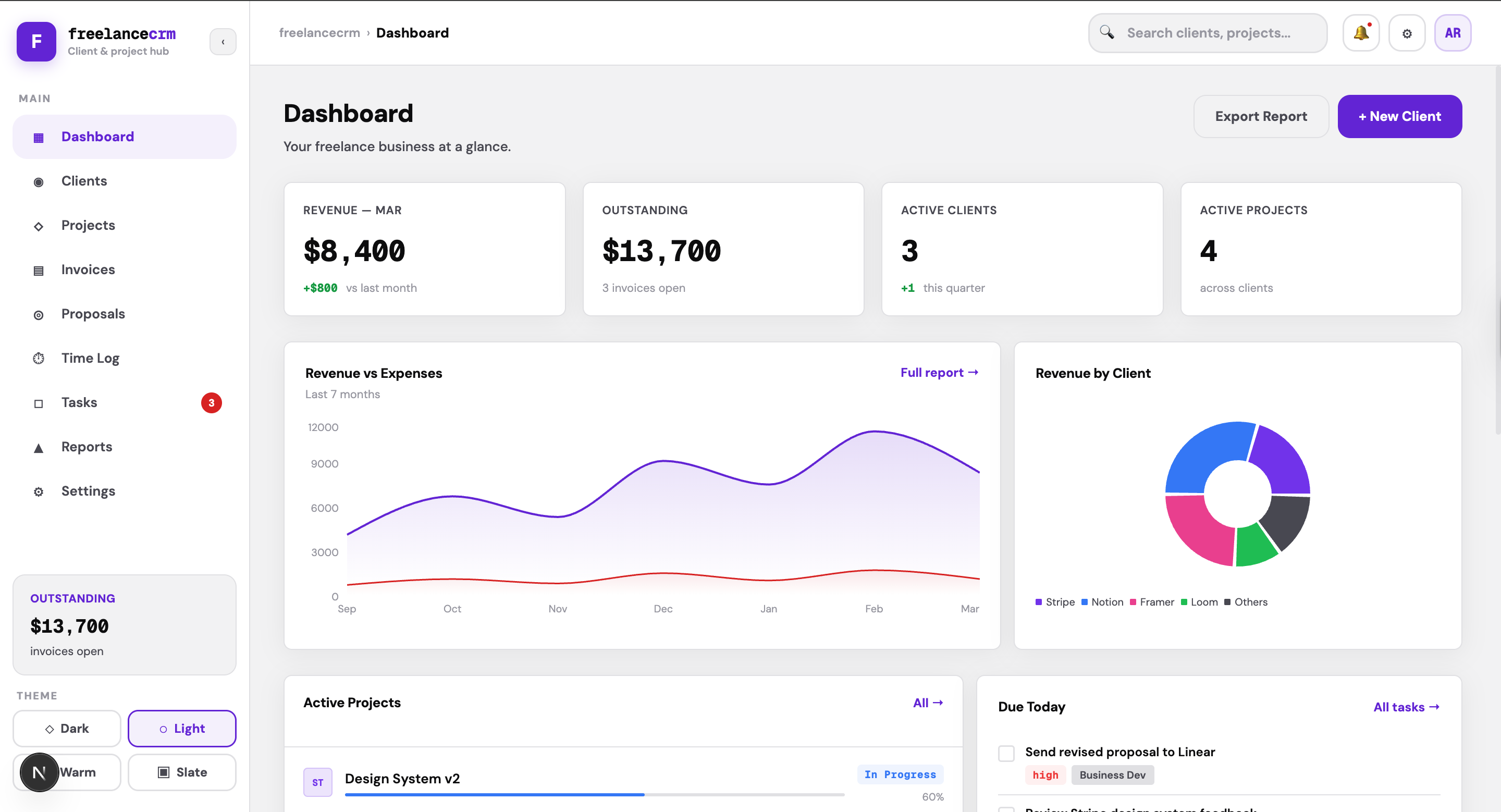Select the Projects icon in the sidebar
Screen dimensions: 1501x812
click(39, 226)
